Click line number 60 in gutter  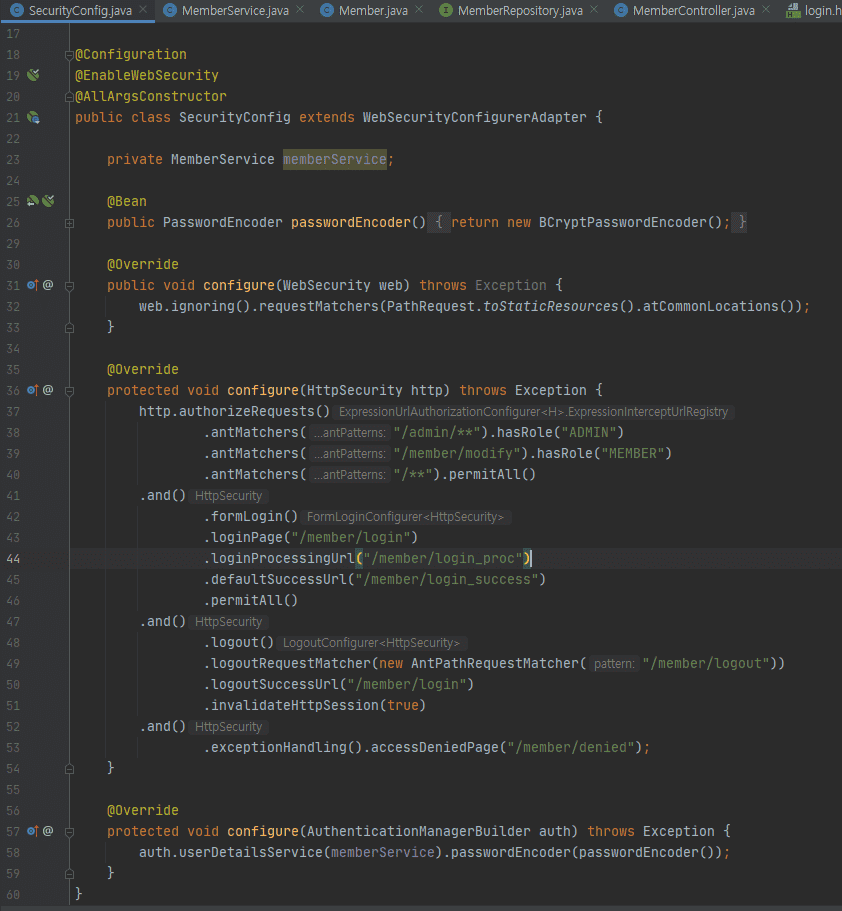(x=13, y=895)
